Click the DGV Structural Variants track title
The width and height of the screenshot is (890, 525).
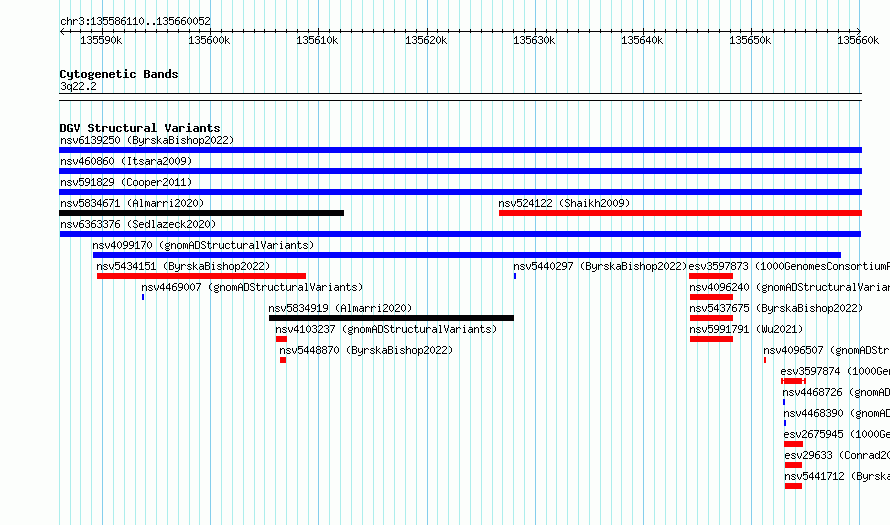pyautogui.click(x=140, y=128)
